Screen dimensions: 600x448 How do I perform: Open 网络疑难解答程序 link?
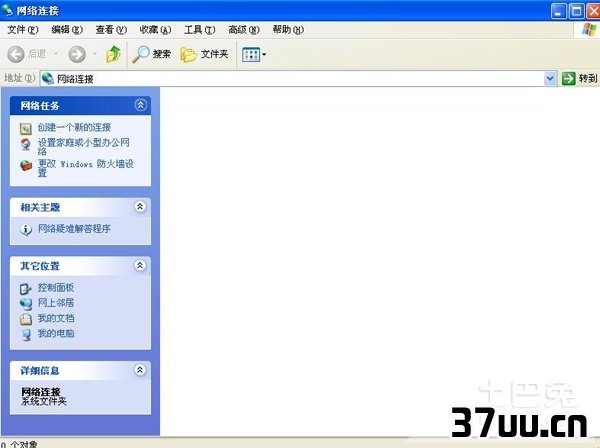coord(74,229)
